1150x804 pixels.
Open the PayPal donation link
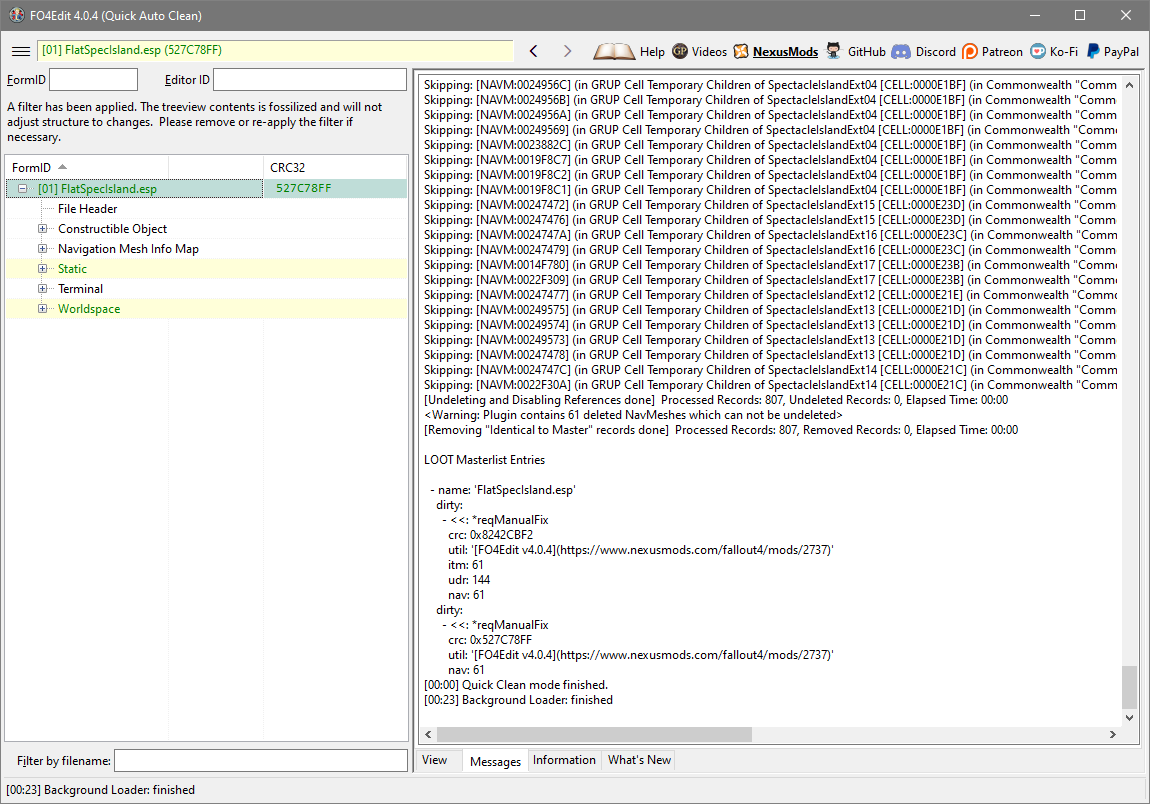point(1094,51)
